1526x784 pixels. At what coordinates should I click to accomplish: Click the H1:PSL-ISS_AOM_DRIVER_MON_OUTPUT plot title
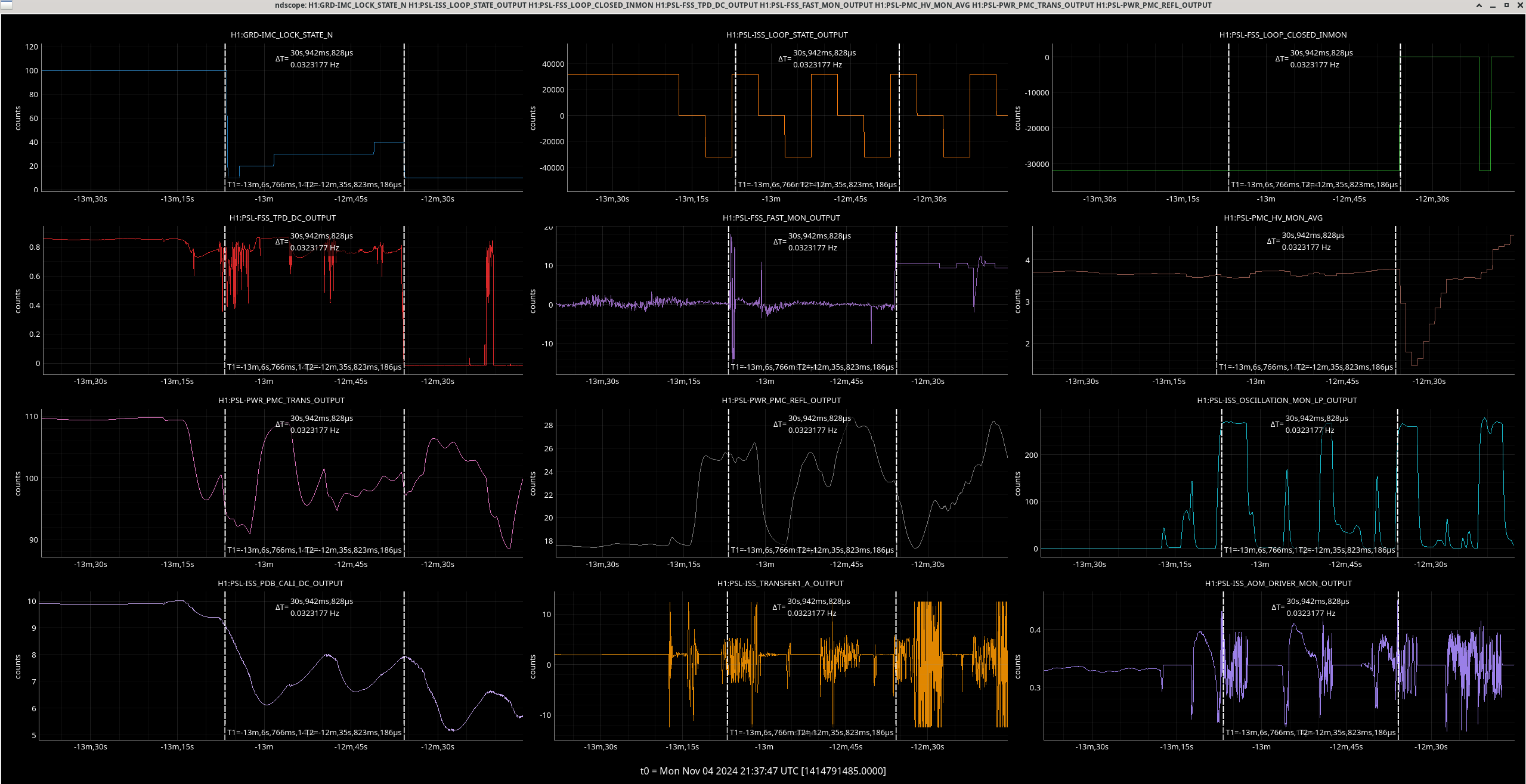pyautogui.click(x=1278, y=584)
